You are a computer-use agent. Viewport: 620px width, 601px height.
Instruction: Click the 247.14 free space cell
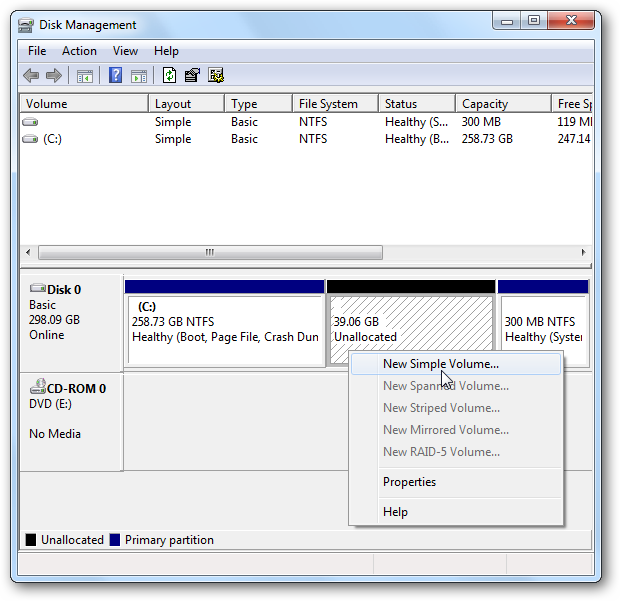pos(574,139)
